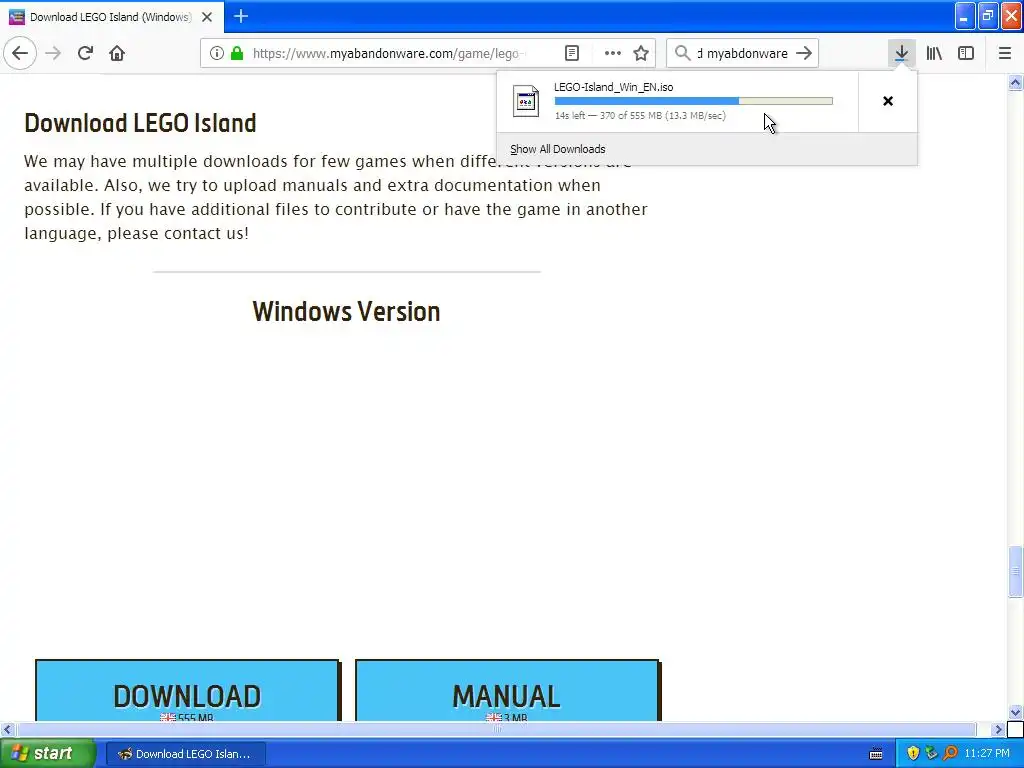Toggle reader view for this page
Screen dimensions: 1024x768
pos(571,54)
